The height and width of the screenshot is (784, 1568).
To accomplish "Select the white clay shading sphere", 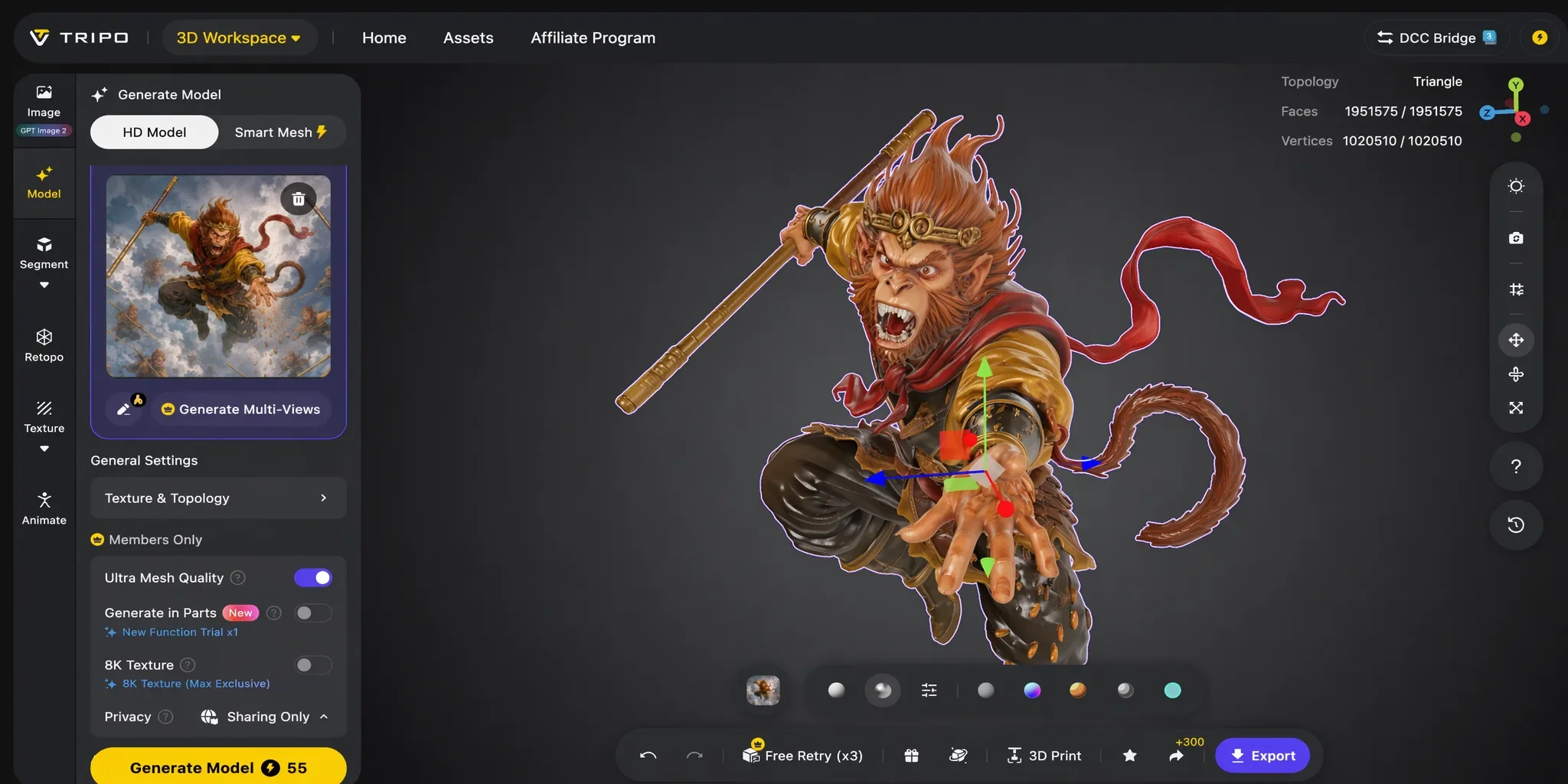I will click(836, 691).
